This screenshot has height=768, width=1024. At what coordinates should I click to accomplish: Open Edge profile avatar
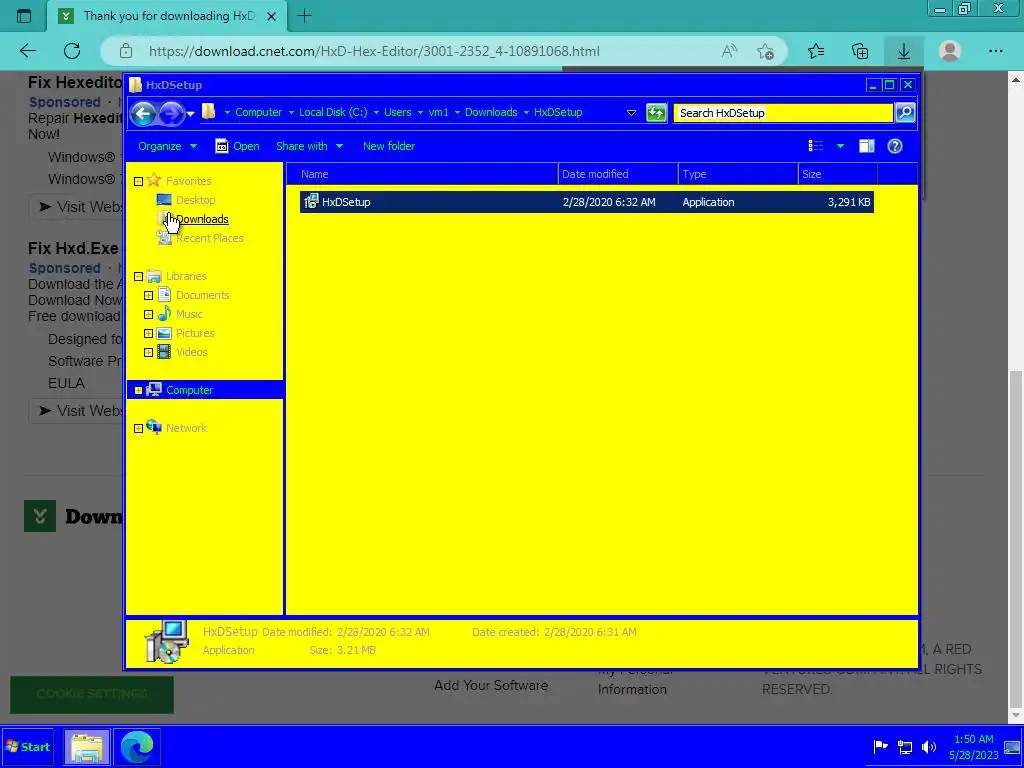950,51
